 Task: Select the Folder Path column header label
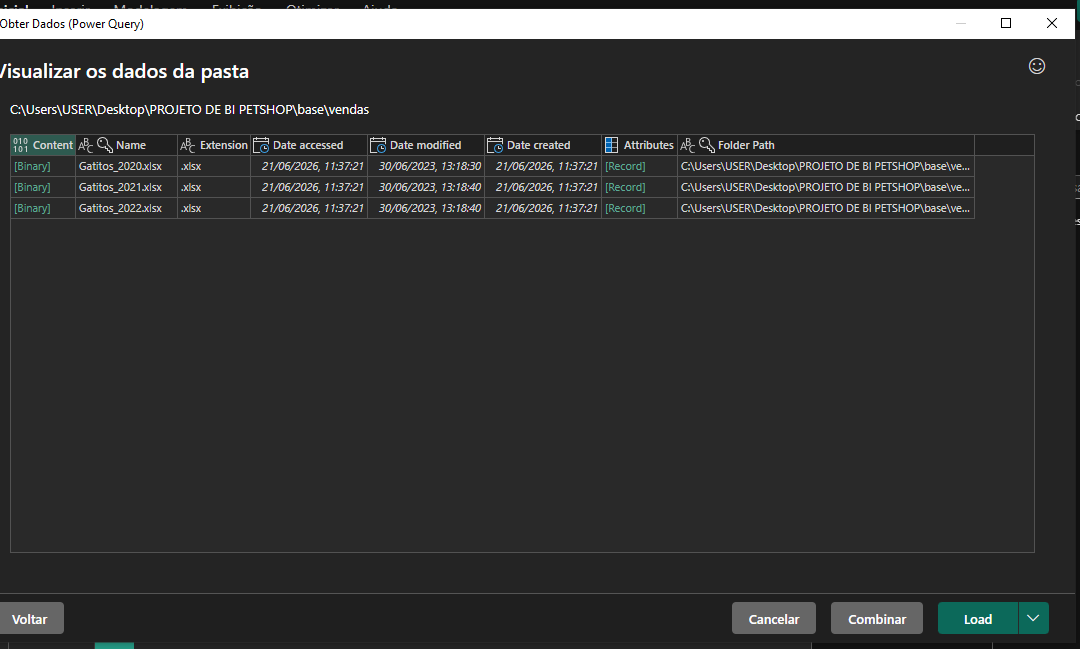(x=746, y=145)
